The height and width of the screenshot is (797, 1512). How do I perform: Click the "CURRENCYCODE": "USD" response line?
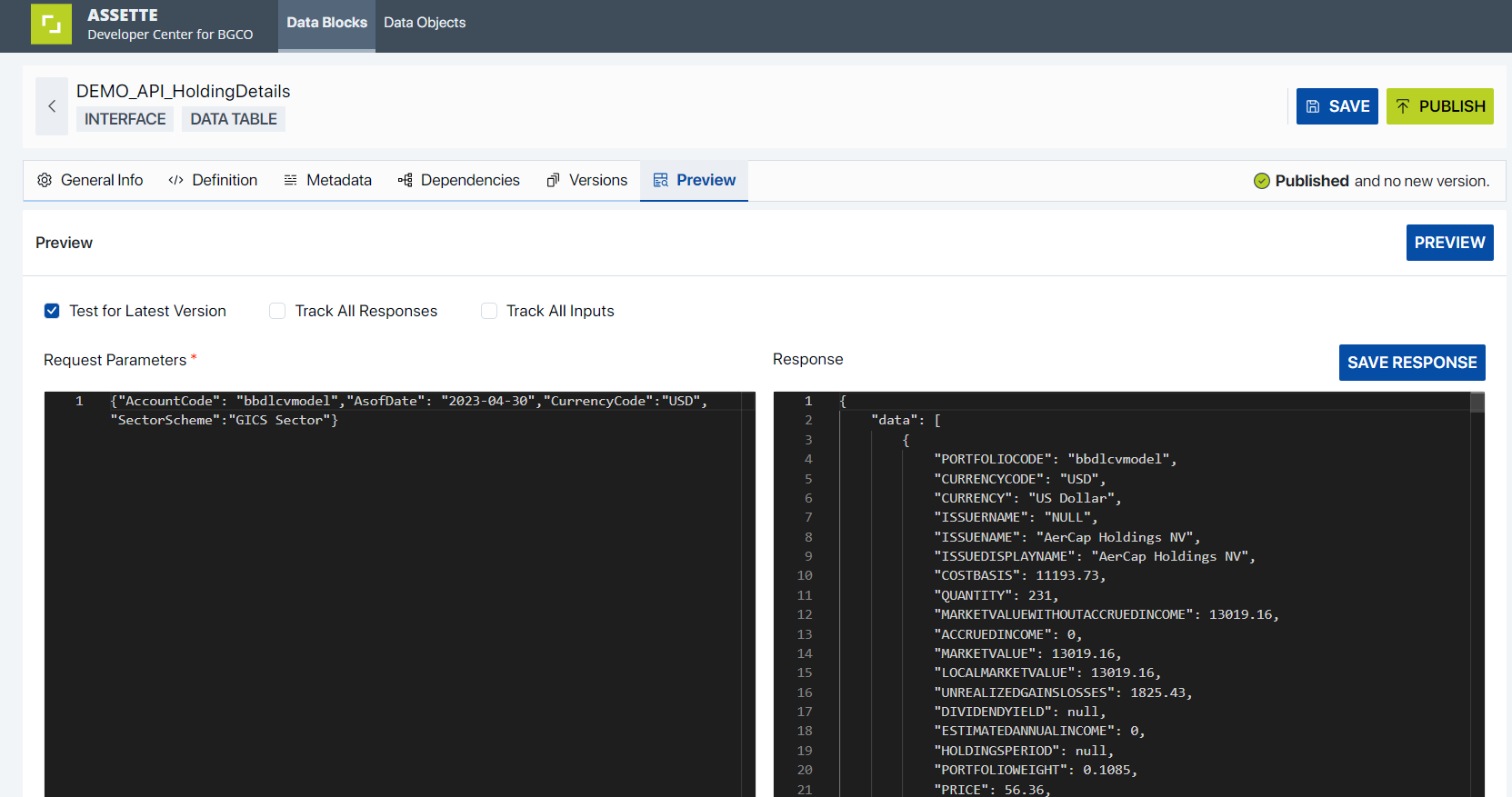tap(1019, 479)
